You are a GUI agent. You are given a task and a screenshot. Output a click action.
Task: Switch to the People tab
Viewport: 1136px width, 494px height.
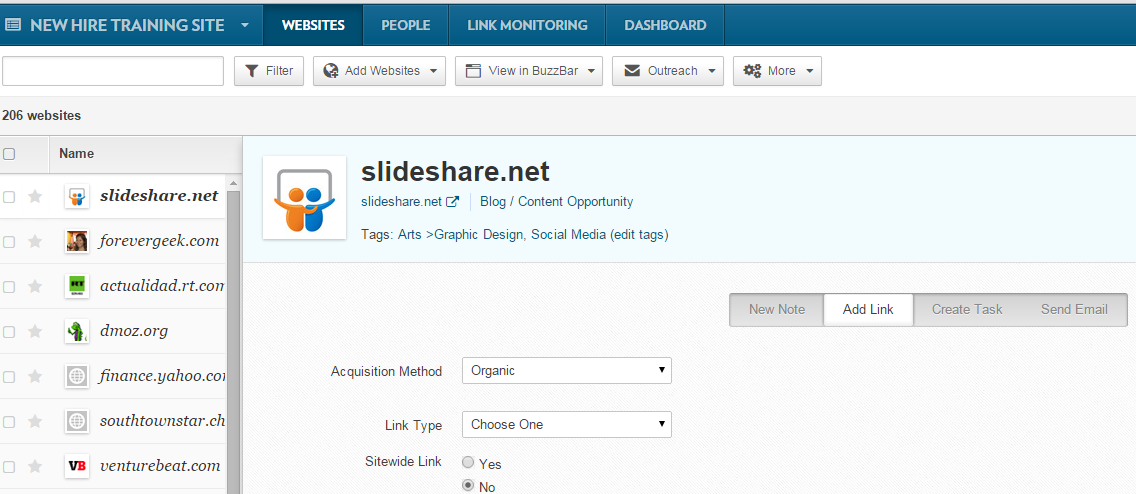click(406, 25)
